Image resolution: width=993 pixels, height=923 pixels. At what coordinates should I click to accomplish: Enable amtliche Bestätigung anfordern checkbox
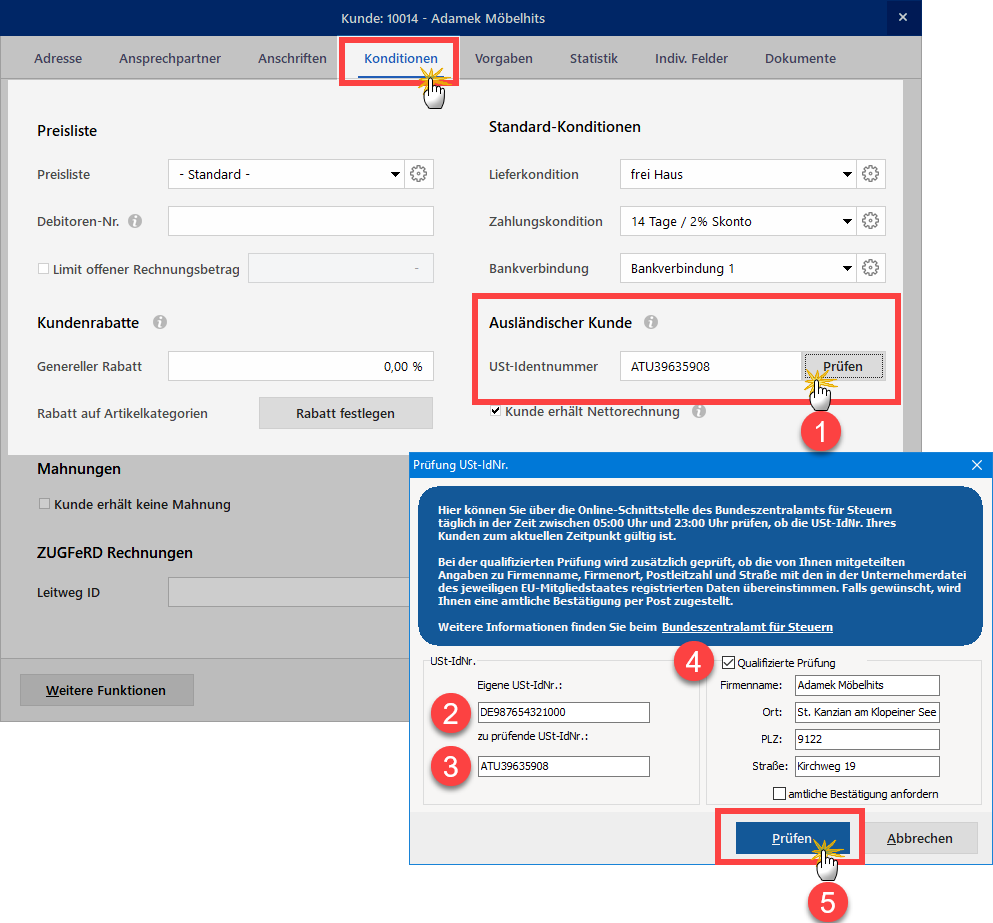[x=780, y=794]
